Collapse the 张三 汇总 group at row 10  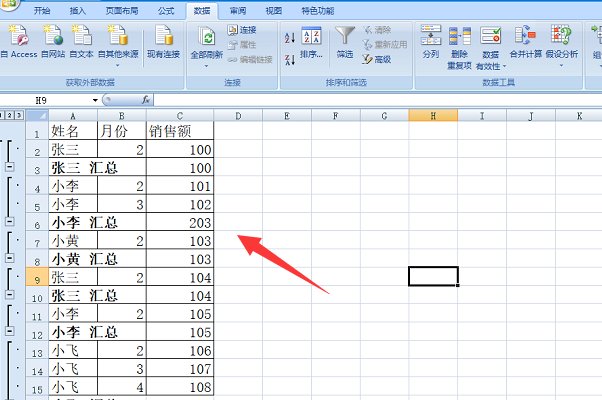[10, 294]
